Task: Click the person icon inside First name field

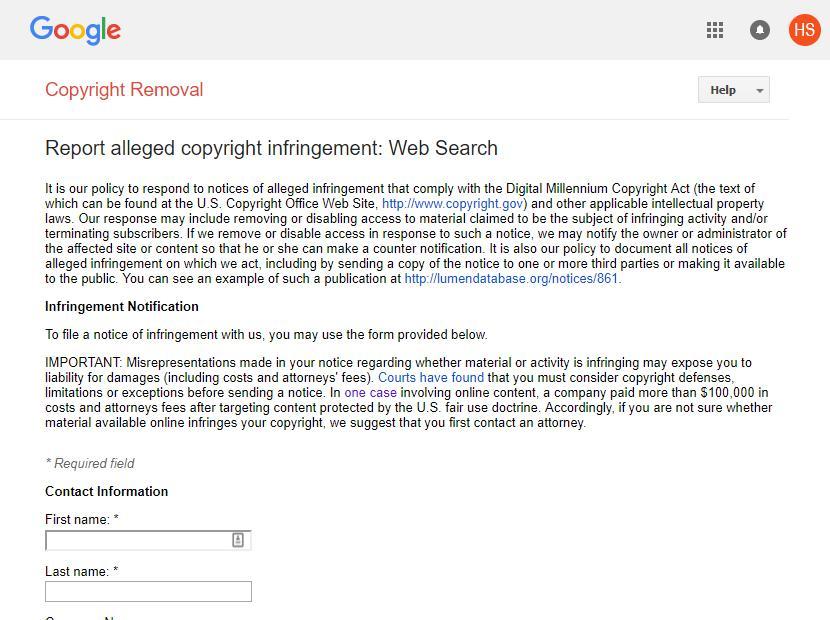Action: (x=237, y=539)
